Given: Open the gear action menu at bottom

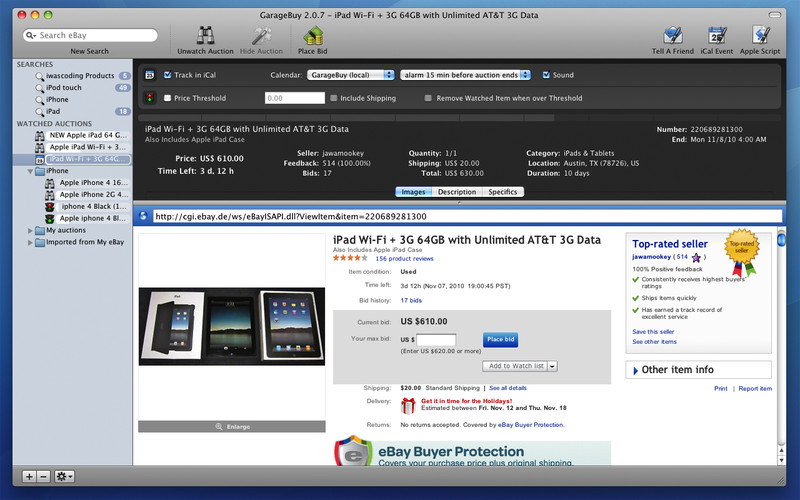Looking at the screenshot, I should 64,476.
